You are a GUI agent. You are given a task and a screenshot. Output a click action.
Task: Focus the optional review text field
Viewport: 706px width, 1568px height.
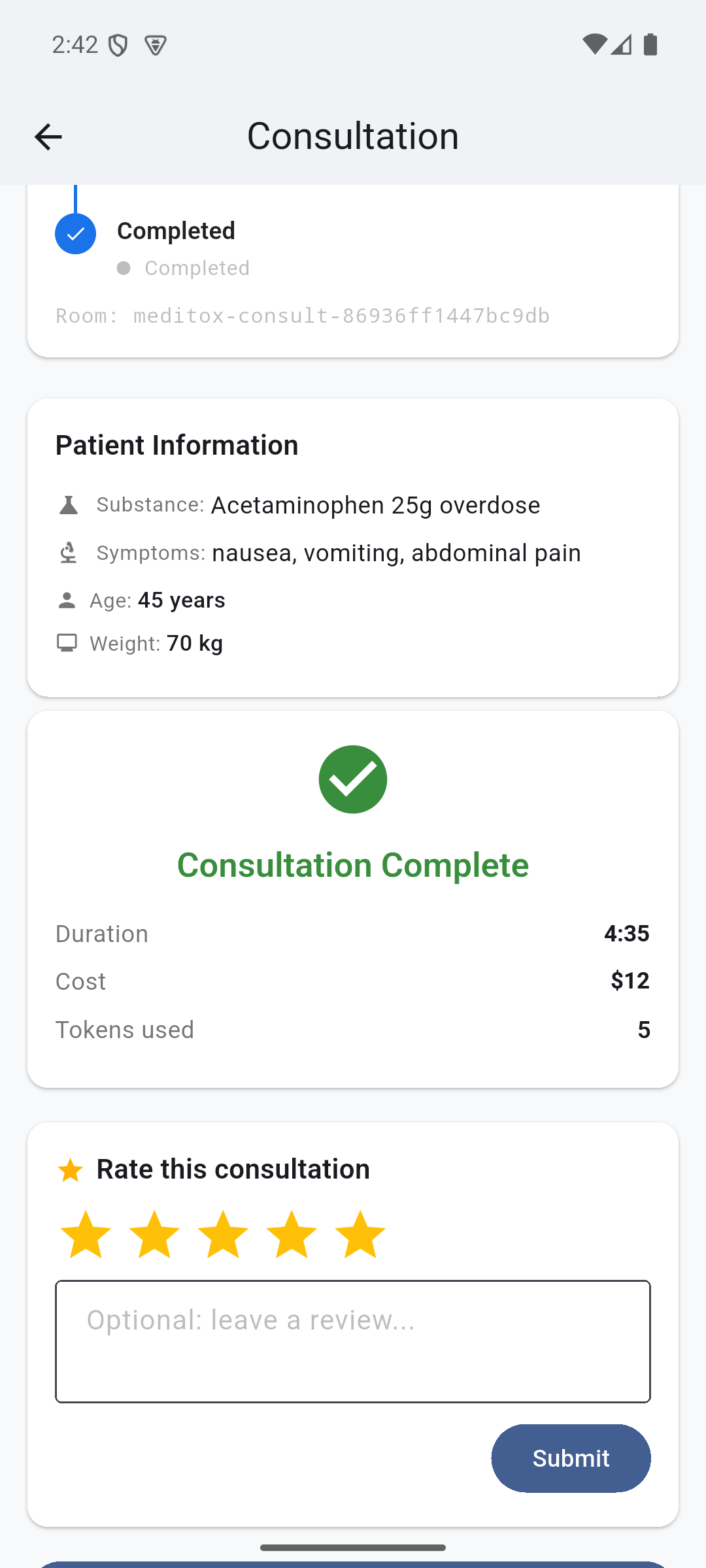pyautogui.click(x=353, y=1341)
